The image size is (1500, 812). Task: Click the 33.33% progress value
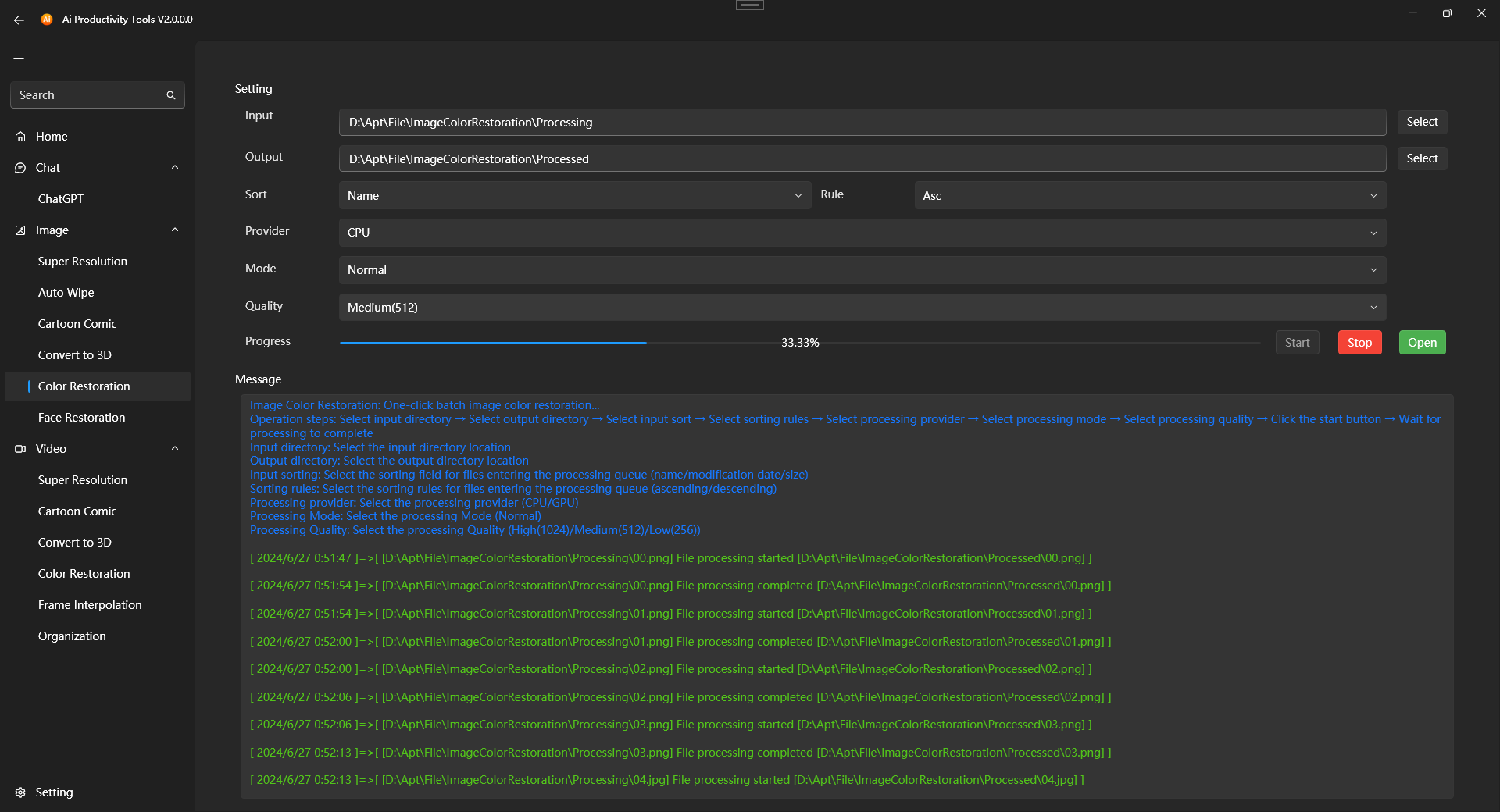point(800,343)
